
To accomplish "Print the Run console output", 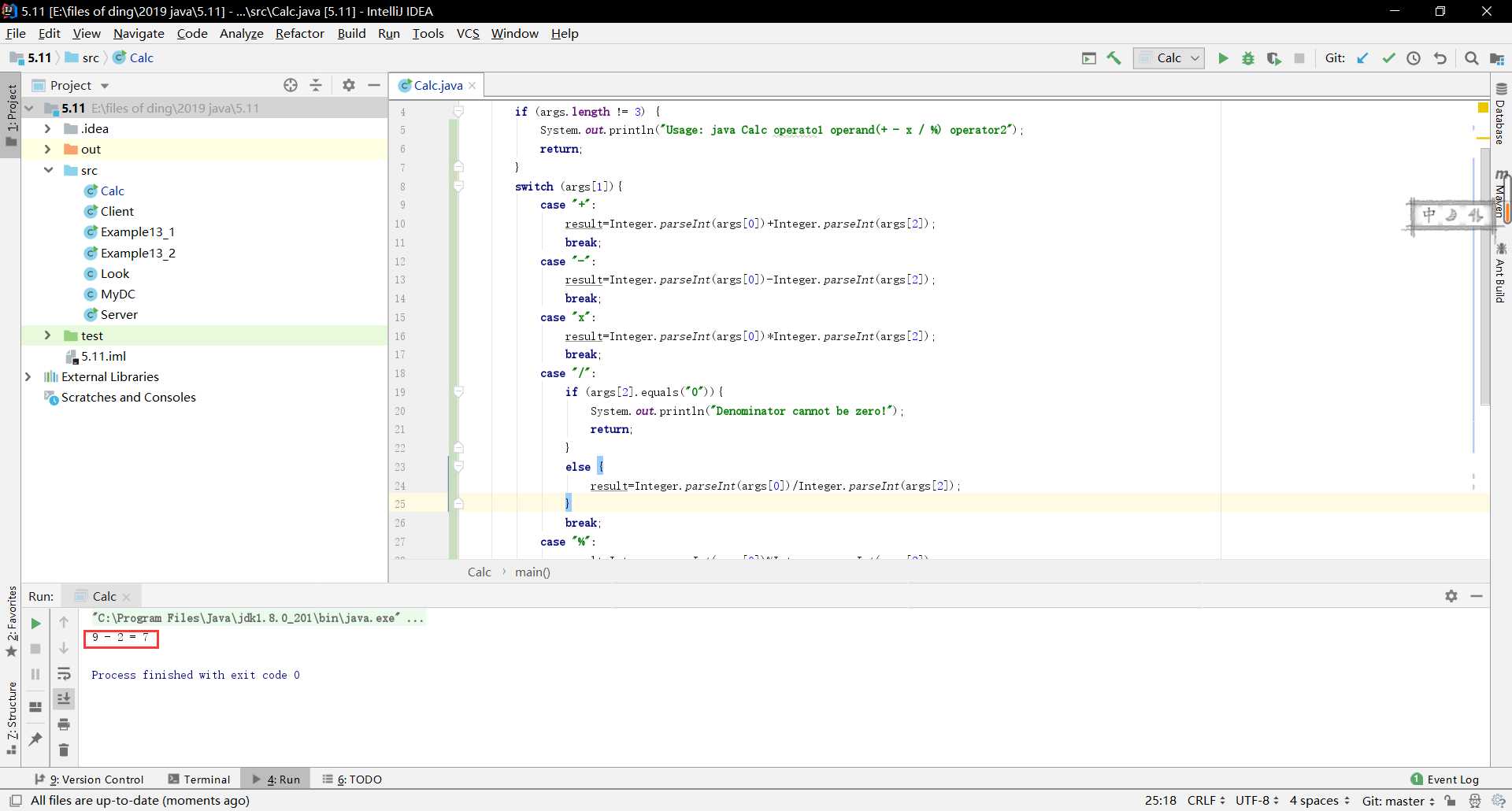I will pos(64,724).
